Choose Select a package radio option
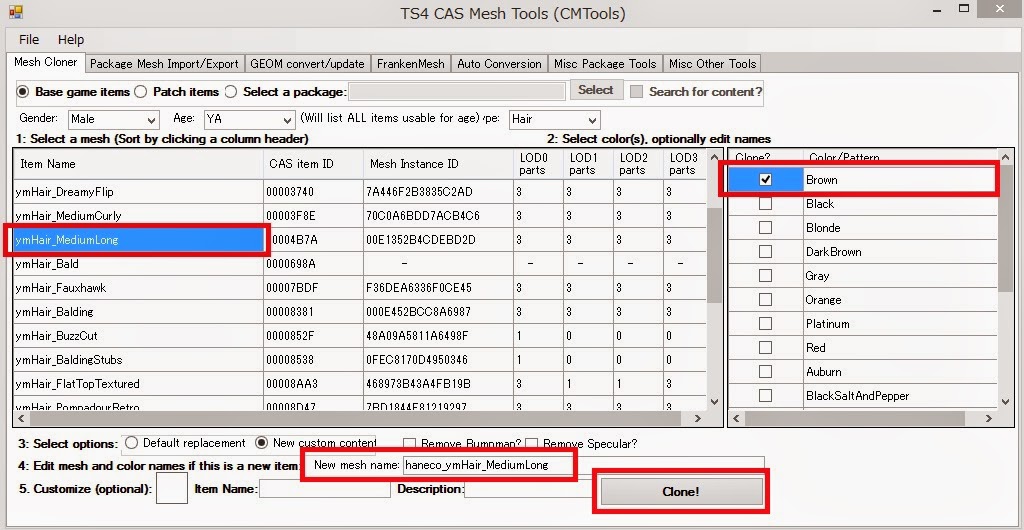This screenshot has width=1024, height=530. tap(231, 92)
